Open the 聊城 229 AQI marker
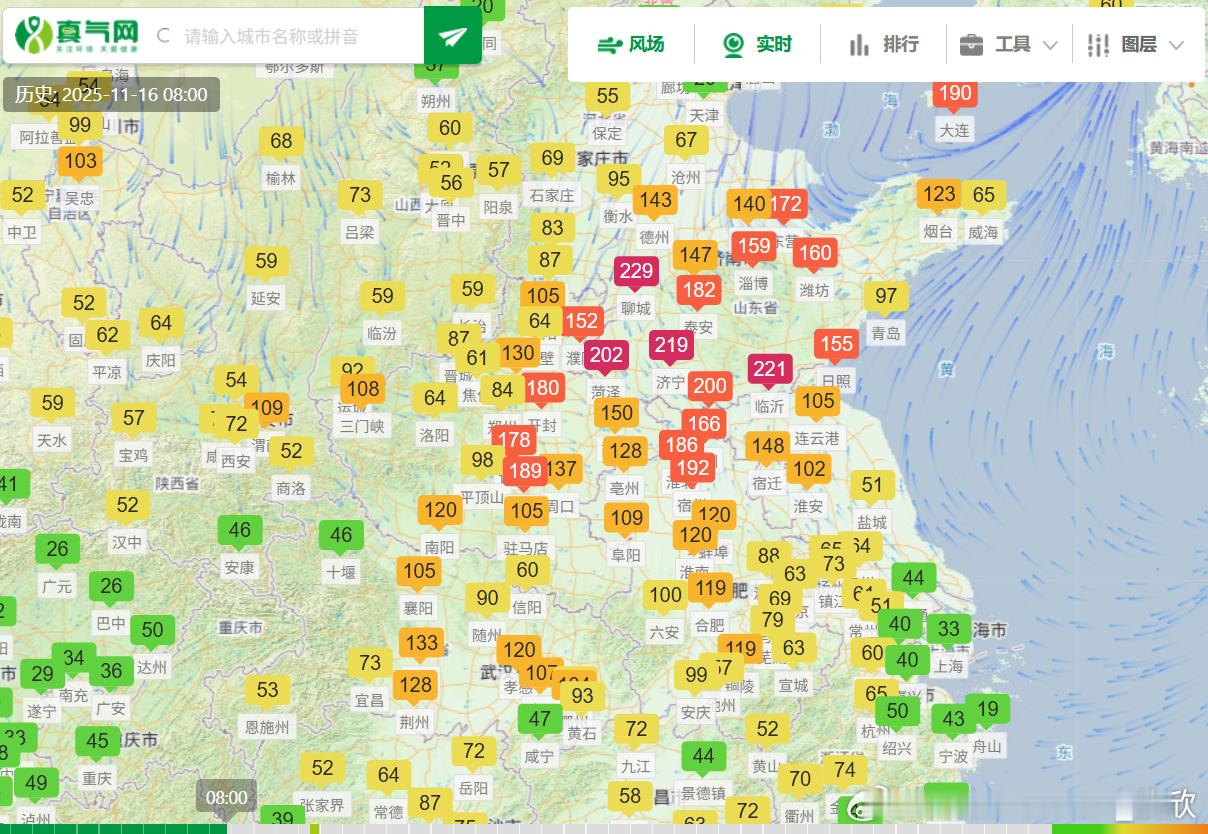1208x834 pixels. (636, 273)
